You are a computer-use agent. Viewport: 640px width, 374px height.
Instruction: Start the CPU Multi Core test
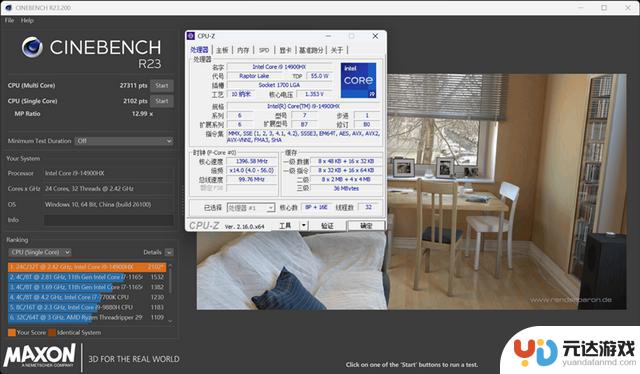click(x=162, y=85)
